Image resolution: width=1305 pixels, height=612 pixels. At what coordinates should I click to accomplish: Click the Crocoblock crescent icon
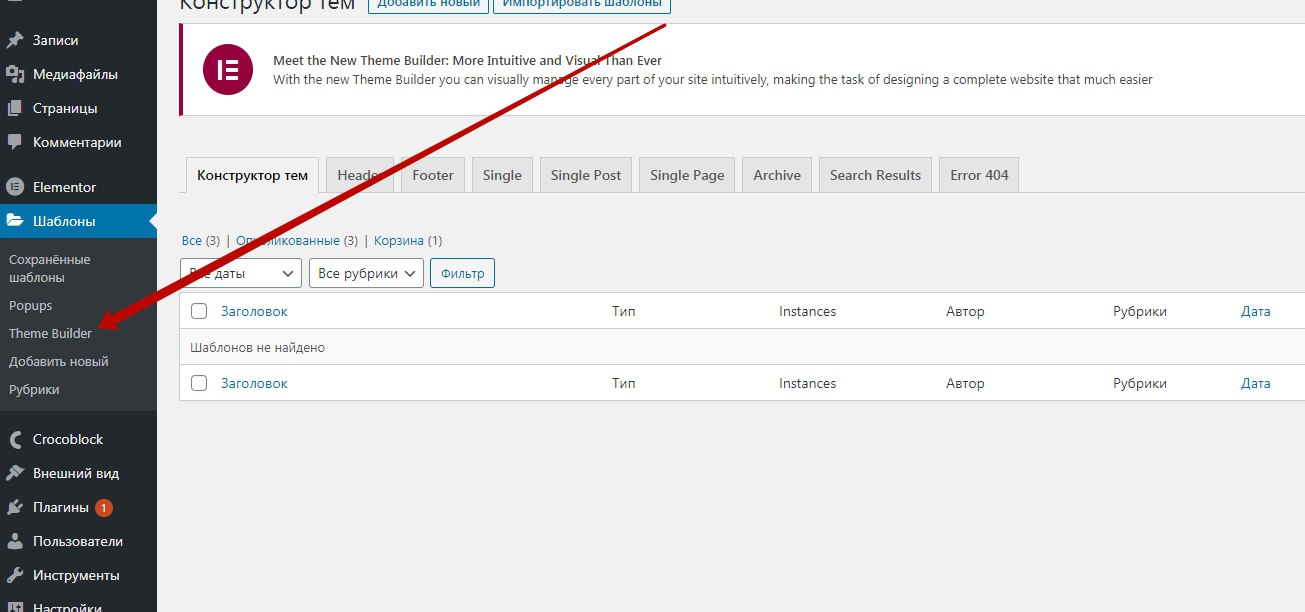15,439
